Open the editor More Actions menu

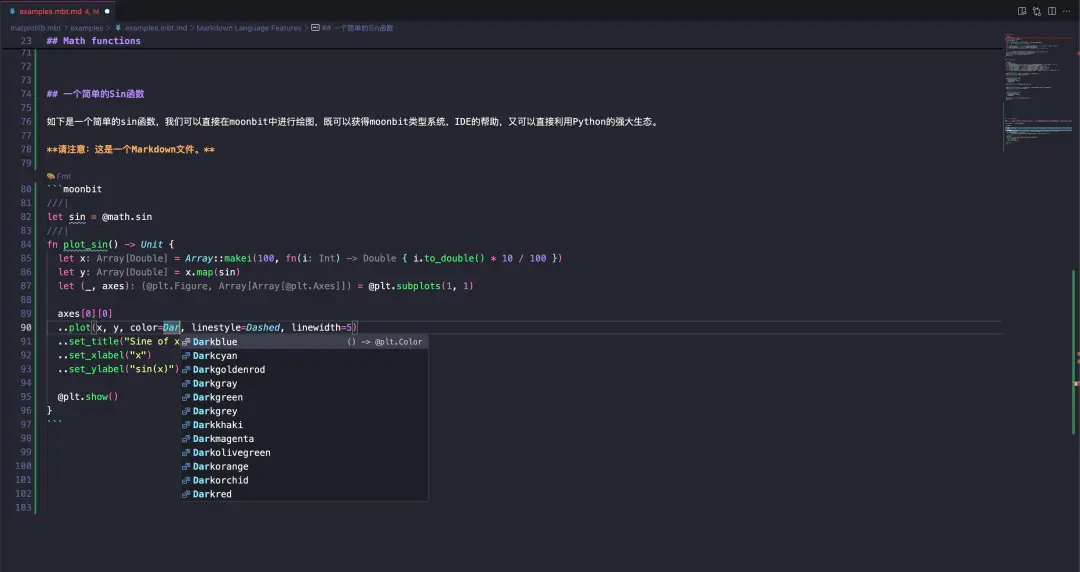[x=1067, y=11]
